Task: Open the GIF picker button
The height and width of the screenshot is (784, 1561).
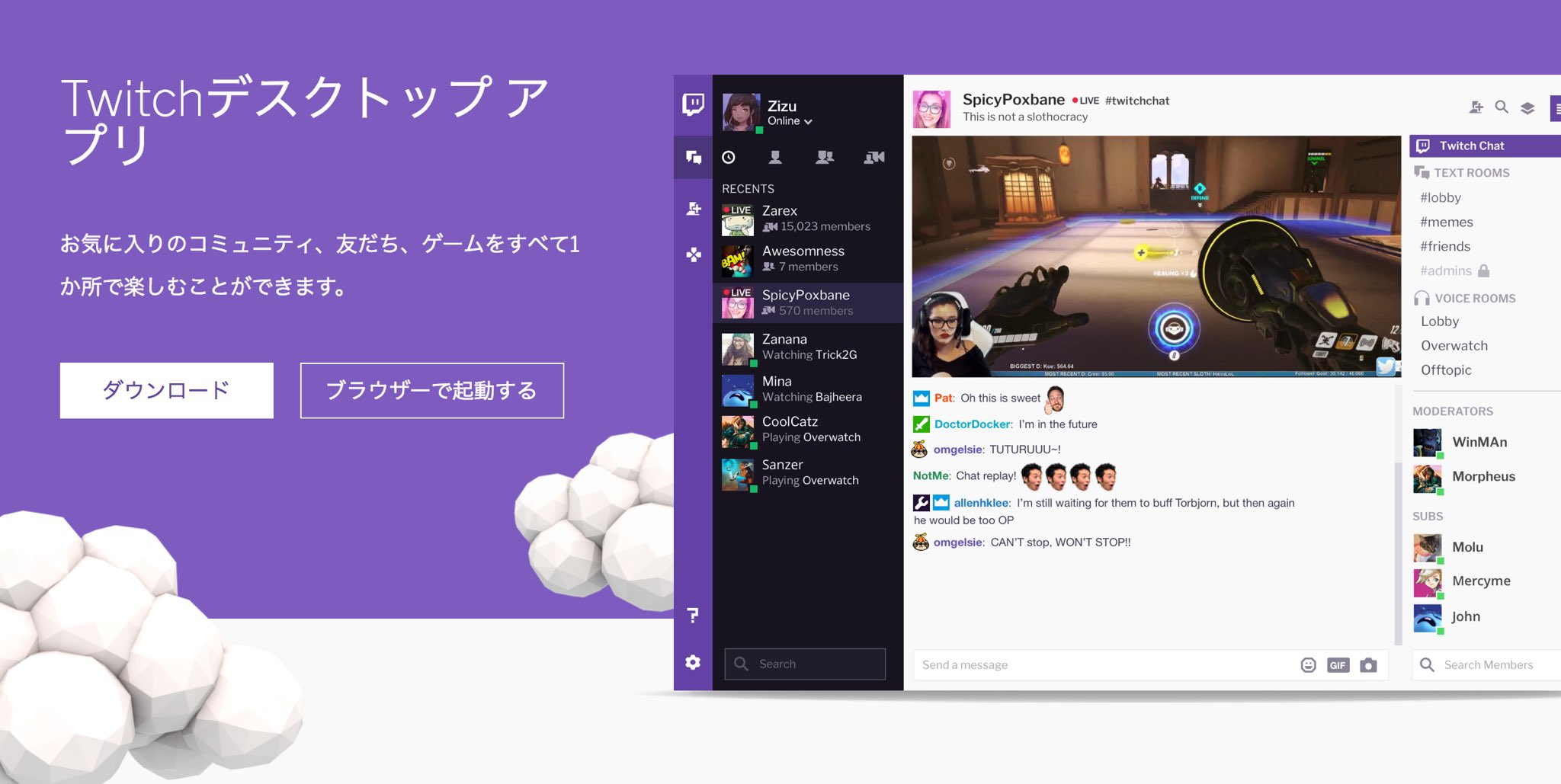Action: (x=1338, y=665)
